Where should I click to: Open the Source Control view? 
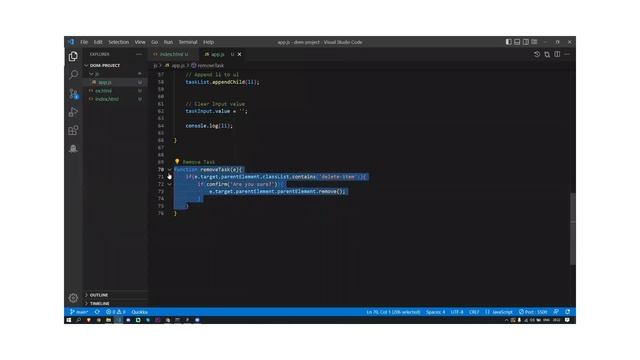coord(73,93)
